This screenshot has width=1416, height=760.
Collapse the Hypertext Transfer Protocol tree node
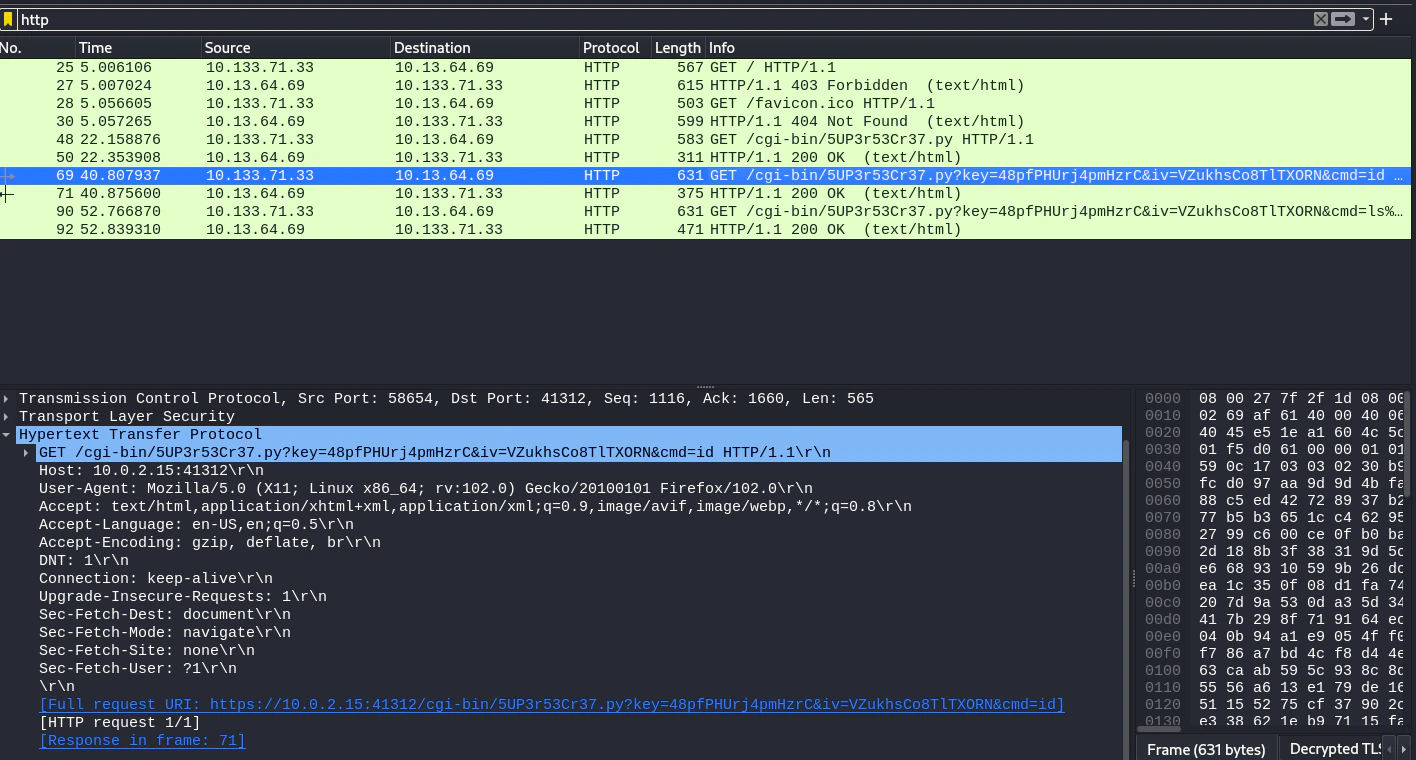point(7,435)
